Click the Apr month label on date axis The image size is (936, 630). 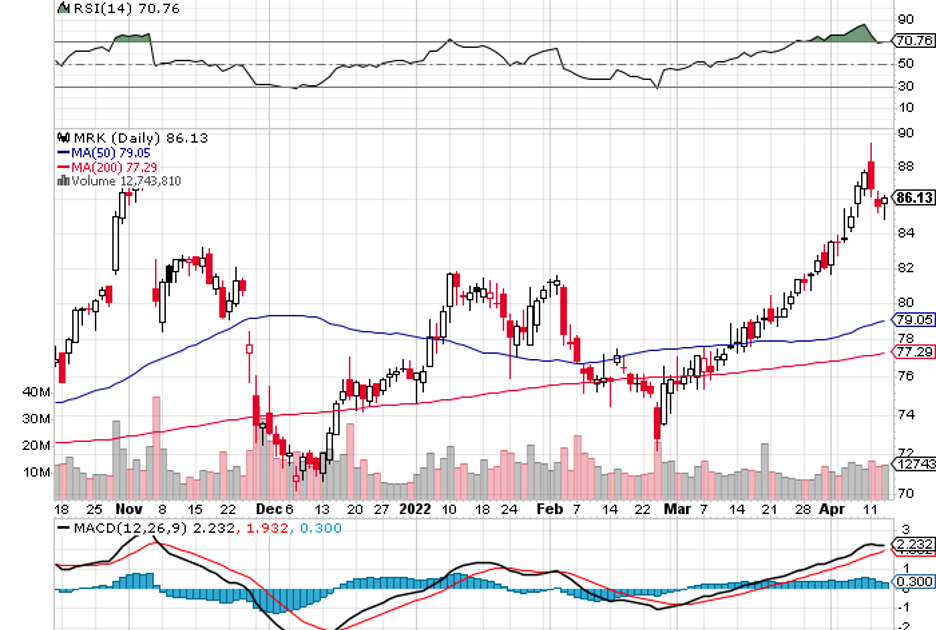[x=832, y=508]
